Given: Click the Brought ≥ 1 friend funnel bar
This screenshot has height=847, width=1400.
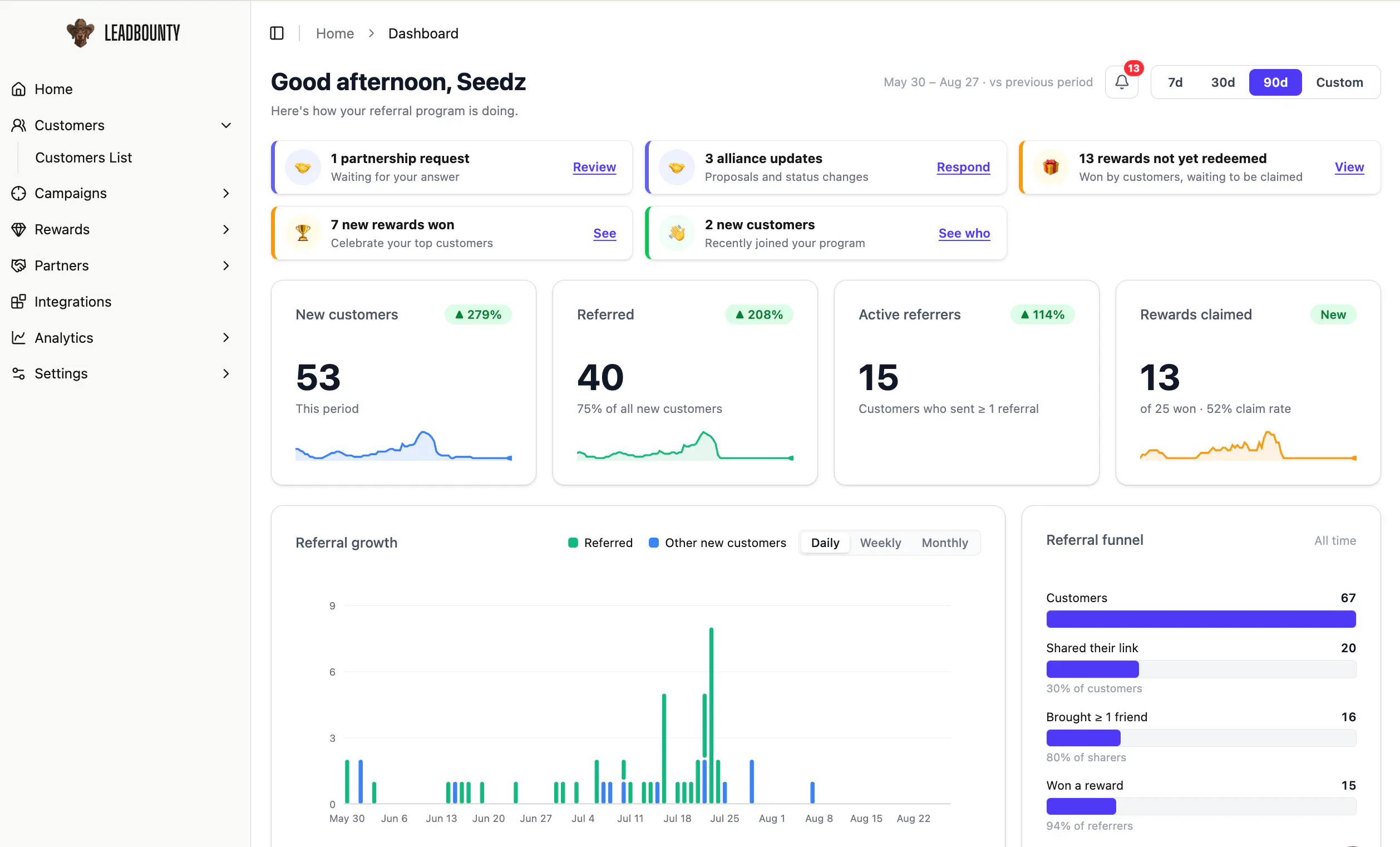Looking at the screenshot, I should 1201,738.
